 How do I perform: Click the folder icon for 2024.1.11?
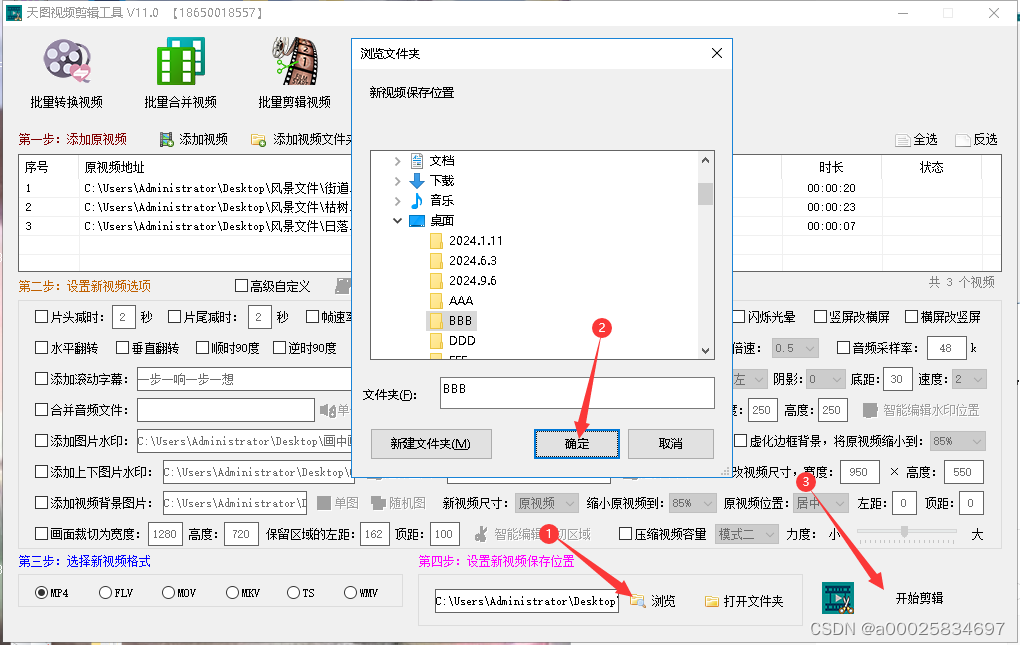436,241
